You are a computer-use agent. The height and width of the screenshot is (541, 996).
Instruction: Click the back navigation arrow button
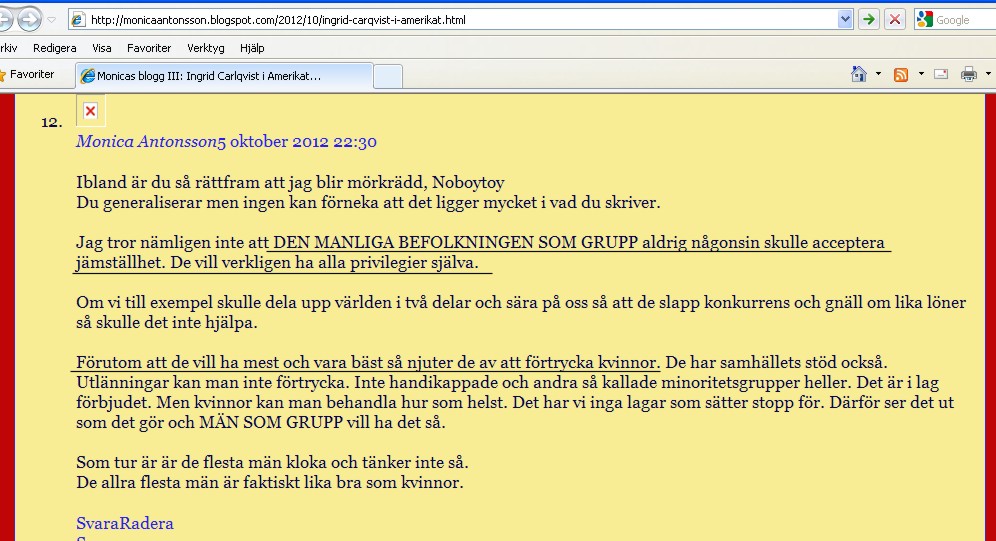(x=5, y=20)
